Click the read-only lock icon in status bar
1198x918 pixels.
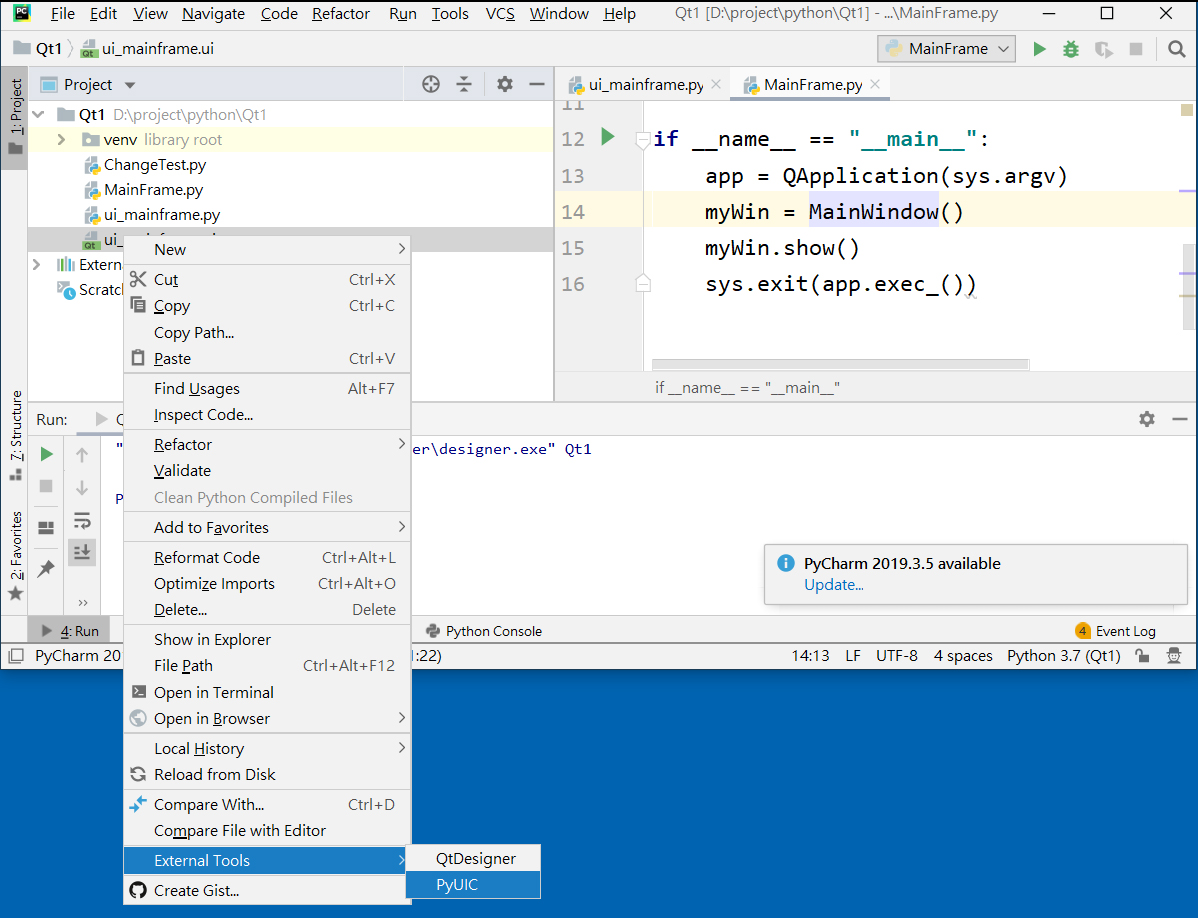(1142, 655)
